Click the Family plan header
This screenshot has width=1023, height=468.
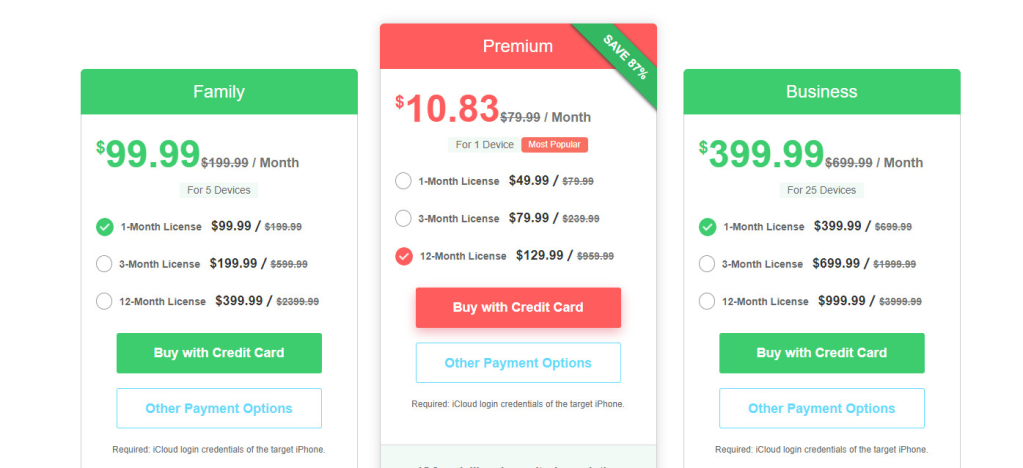click(219, 92)
